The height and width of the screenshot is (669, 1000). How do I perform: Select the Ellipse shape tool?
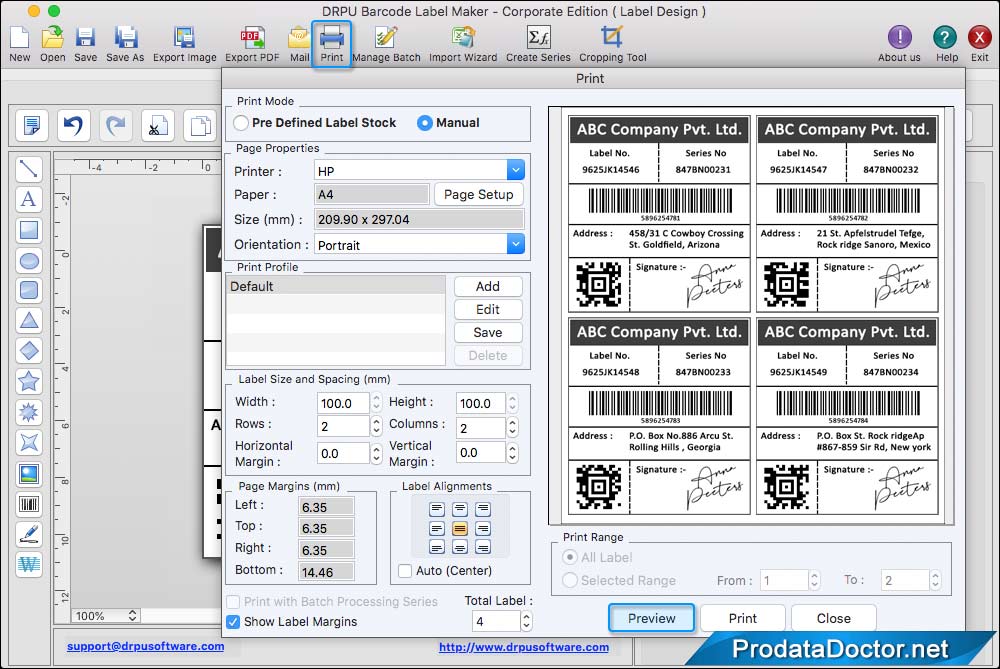point(29,261)
